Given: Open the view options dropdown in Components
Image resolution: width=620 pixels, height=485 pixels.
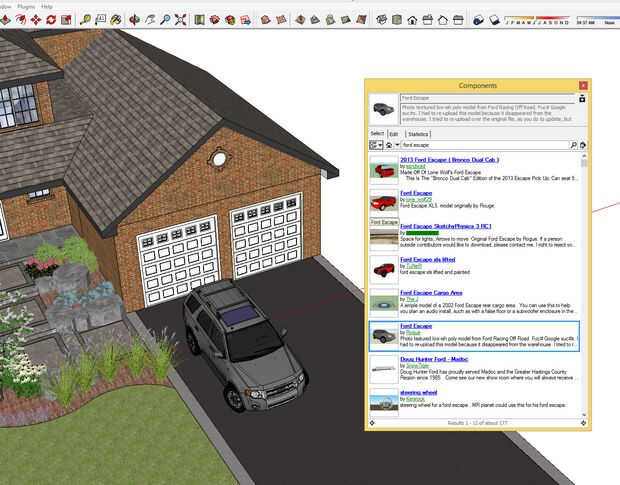Looking at the screenshot, I should point(376,145).
